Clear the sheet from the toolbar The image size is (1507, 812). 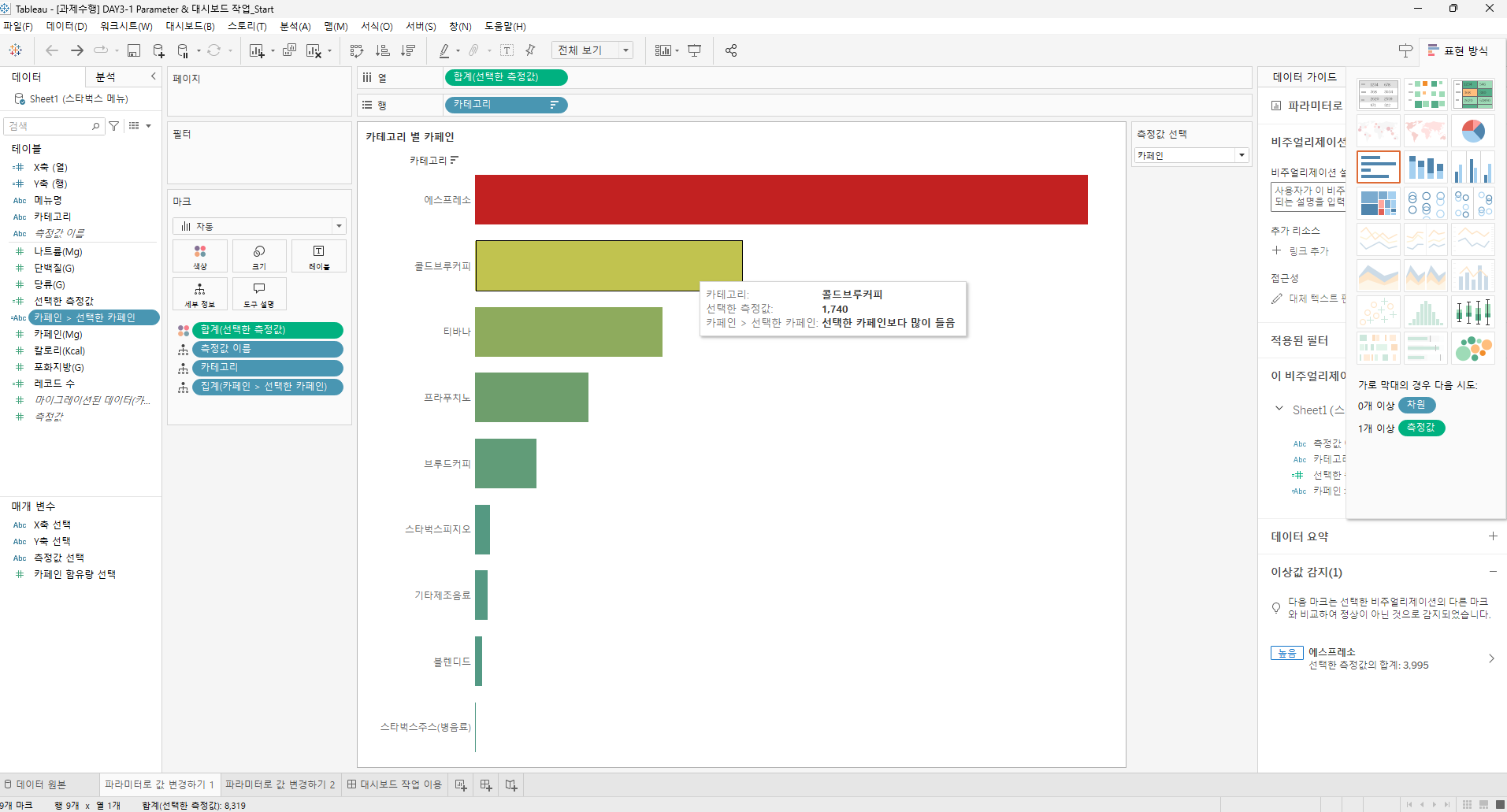(314, 50)
